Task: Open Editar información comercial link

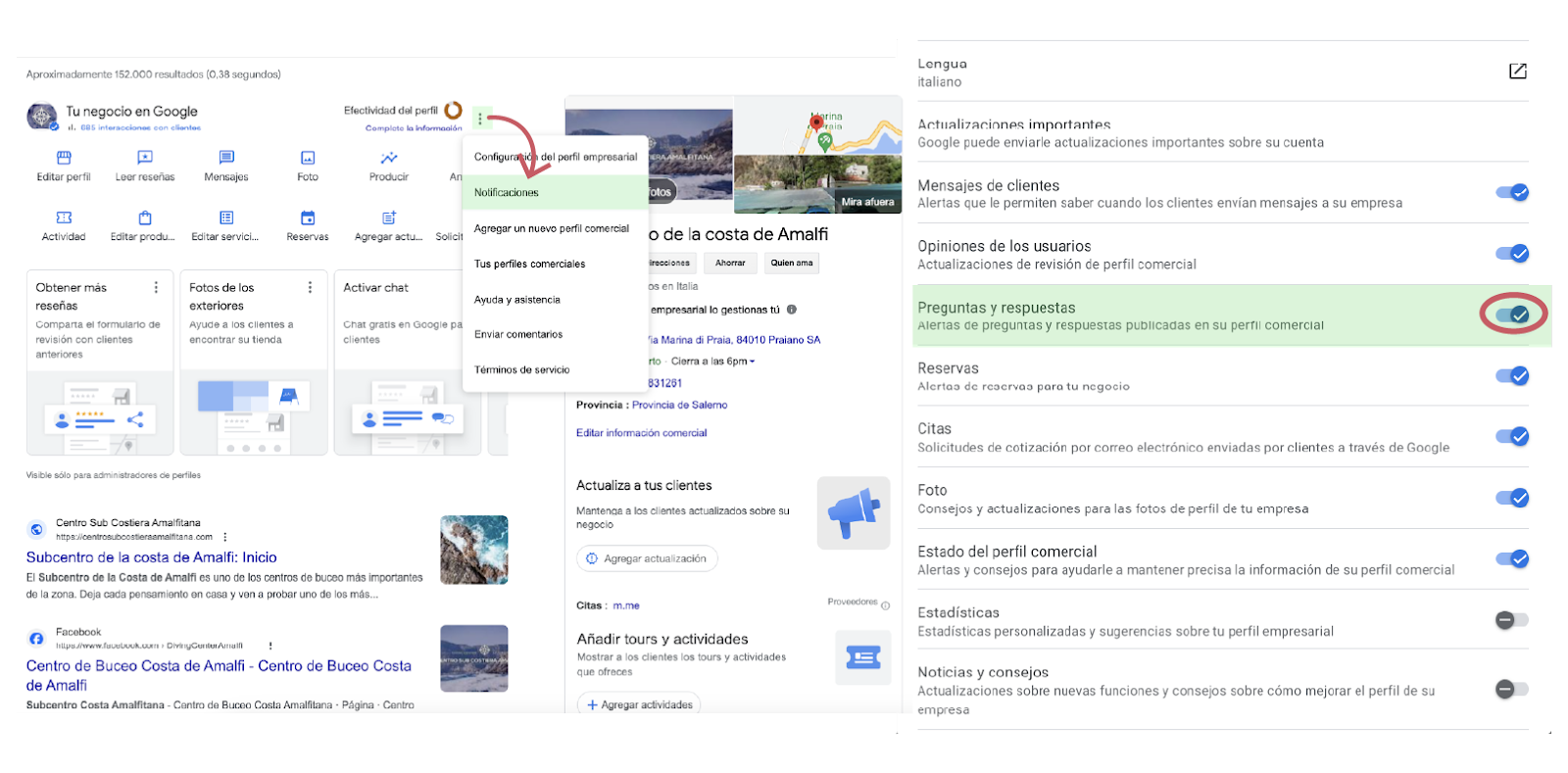Action: coord(641,432)
